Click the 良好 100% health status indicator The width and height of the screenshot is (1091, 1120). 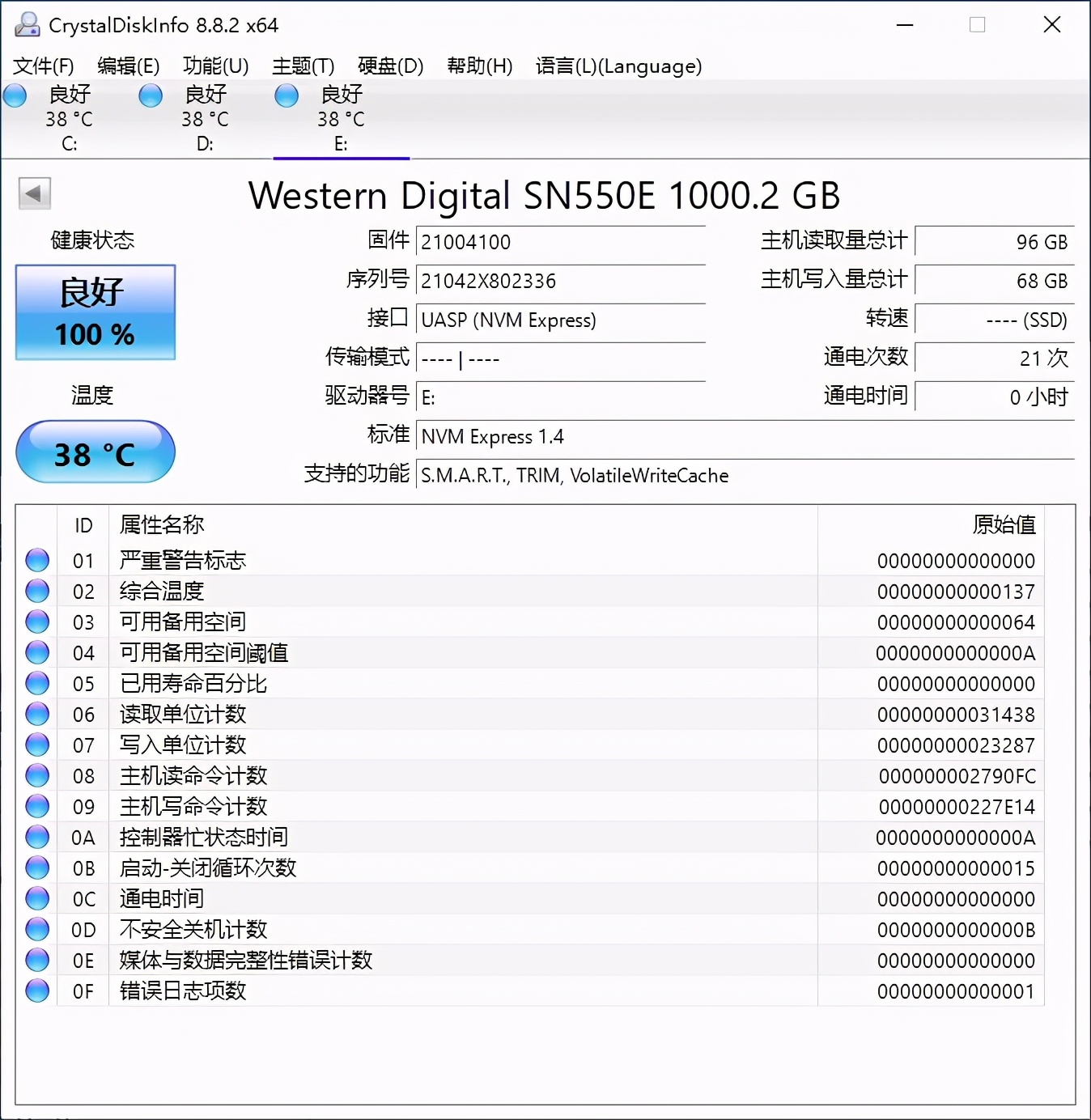(95, 312)
